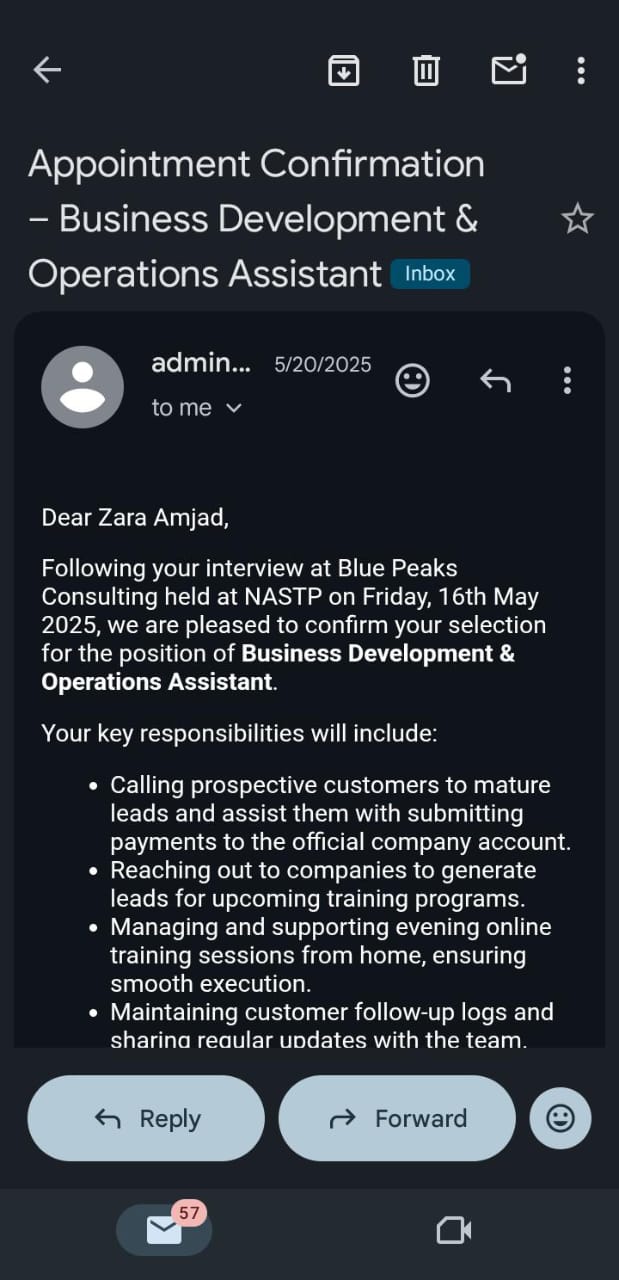
Task: Archive this email
Action: (x=344, y=70)
